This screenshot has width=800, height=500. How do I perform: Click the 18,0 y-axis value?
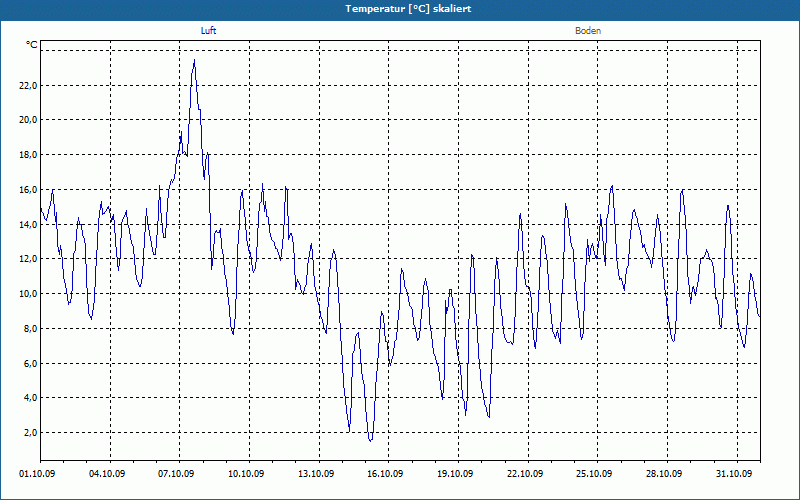coord(28,155)
